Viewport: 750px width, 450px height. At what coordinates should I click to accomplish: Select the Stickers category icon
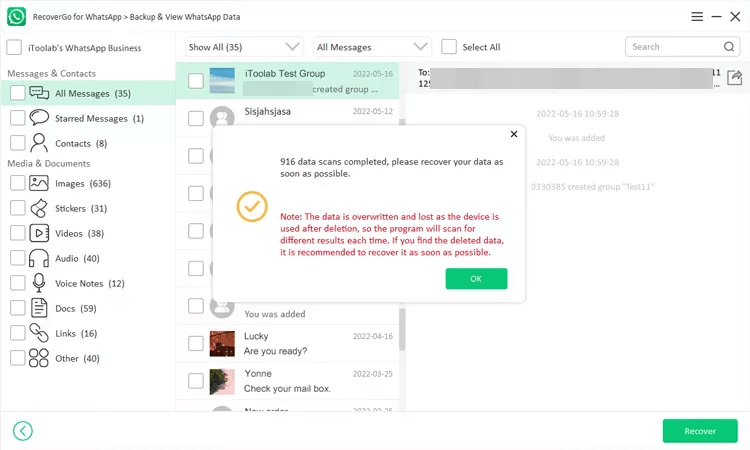click(x=39, y=208)
